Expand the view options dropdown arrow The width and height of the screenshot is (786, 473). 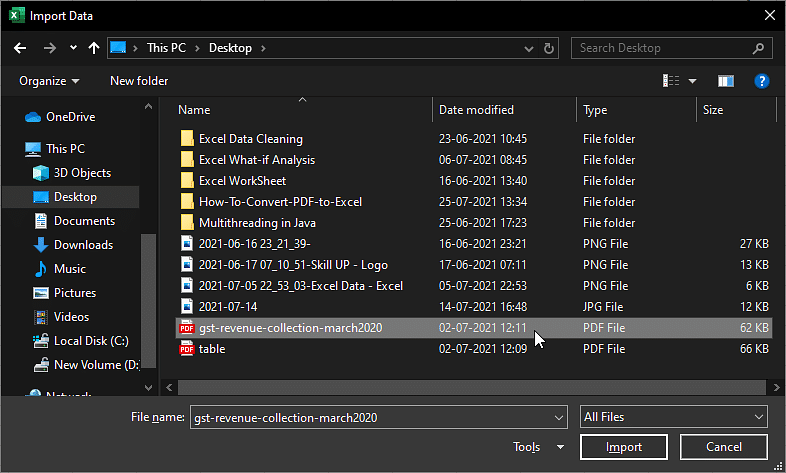pos(692,81)
